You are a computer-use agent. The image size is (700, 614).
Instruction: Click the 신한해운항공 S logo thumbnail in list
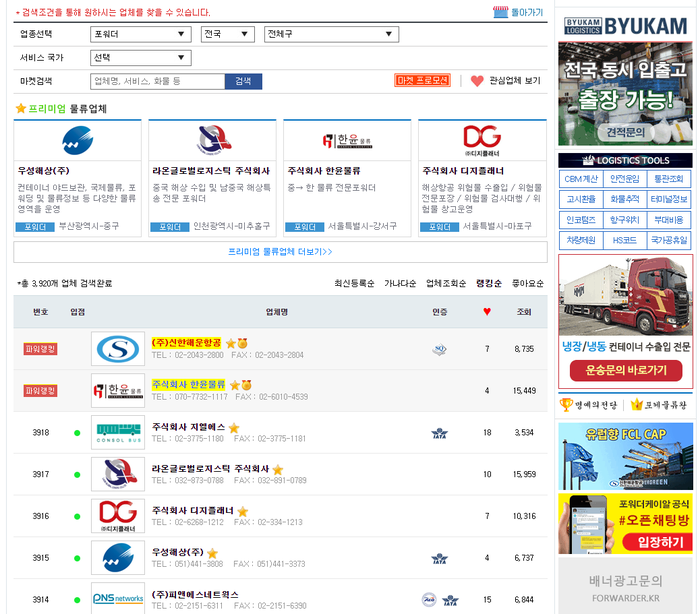pyautogui.click(x=118, y=349)
